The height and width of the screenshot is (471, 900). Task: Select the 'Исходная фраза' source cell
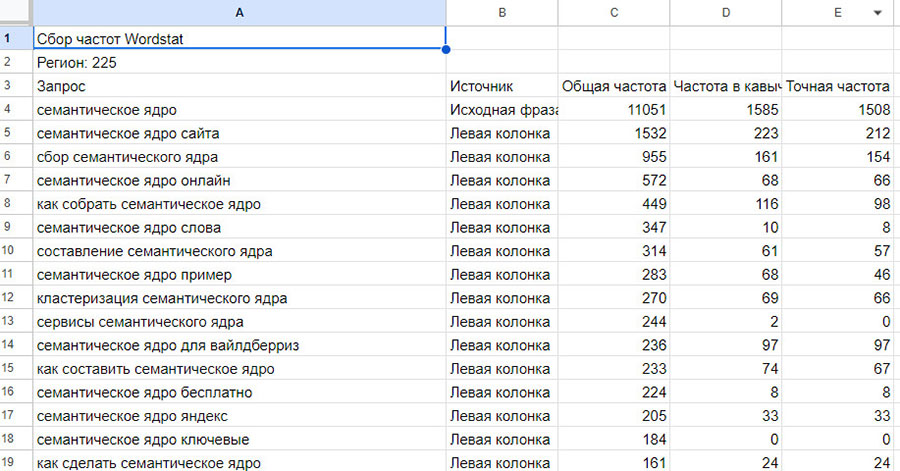pos(501,110)
